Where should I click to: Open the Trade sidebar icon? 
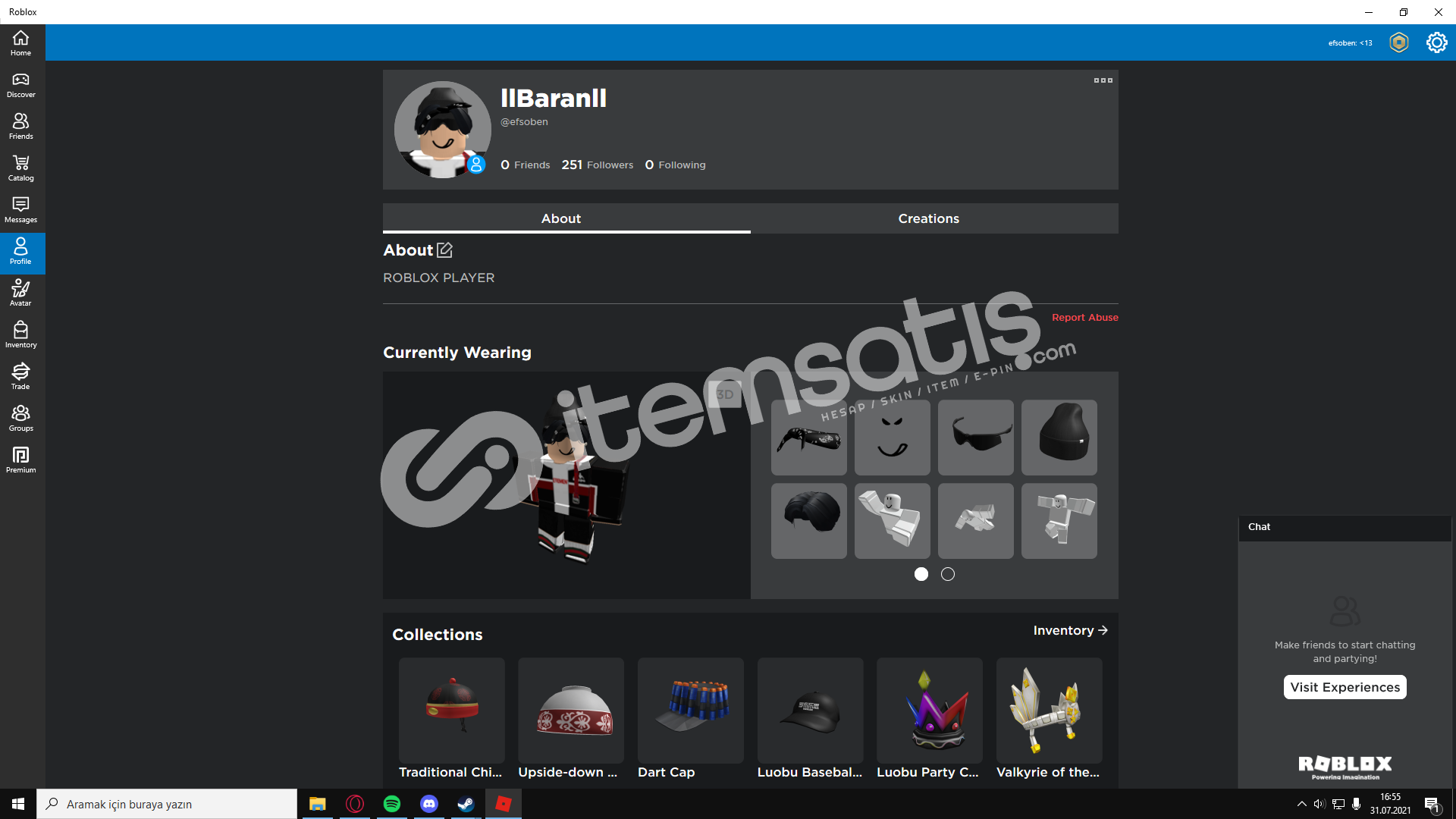coord(21,377)
